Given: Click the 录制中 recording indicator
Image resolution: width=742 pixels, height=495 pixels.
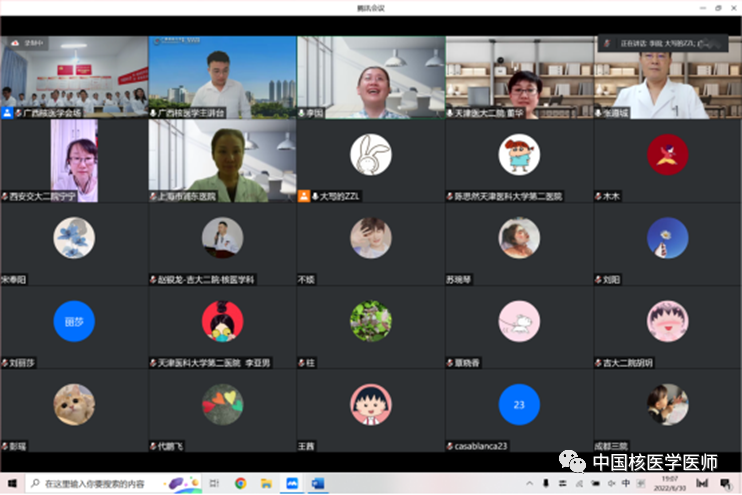Looking at the screenshot, I should click(32, 43).
